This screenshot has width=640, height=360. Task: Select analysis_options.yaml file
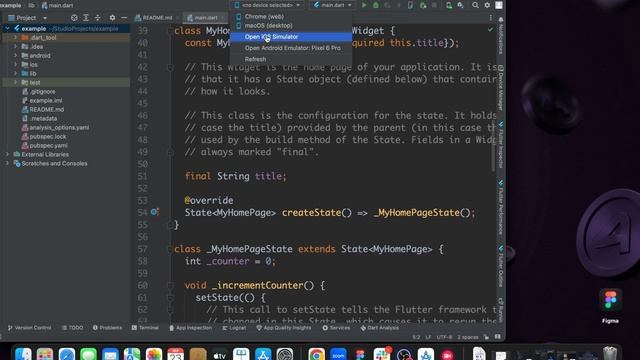[59, 127]
